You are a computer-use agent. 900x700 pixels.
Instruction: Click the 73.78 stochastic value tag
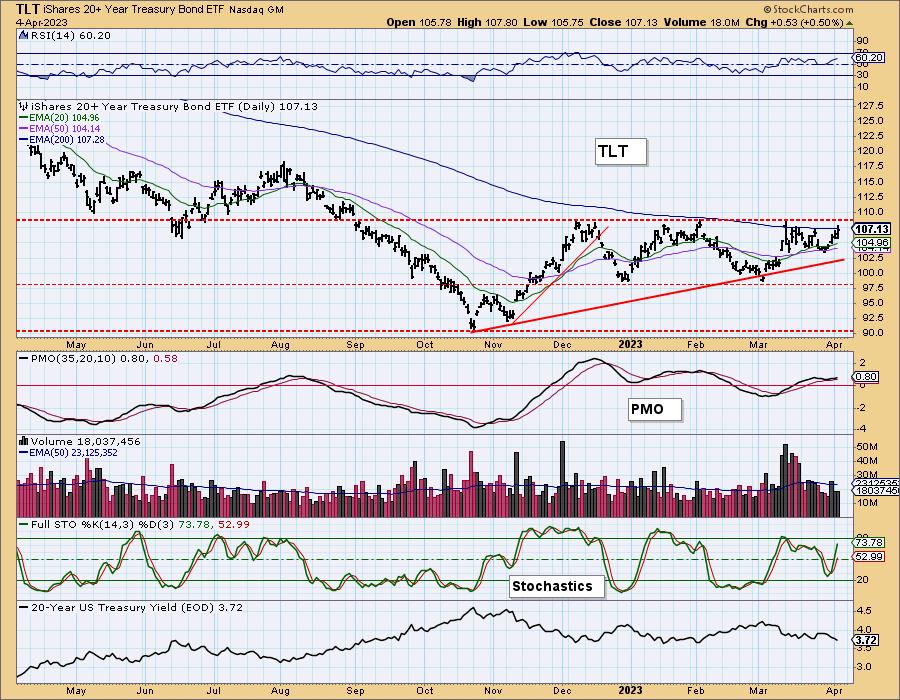[x=869, y=542]
